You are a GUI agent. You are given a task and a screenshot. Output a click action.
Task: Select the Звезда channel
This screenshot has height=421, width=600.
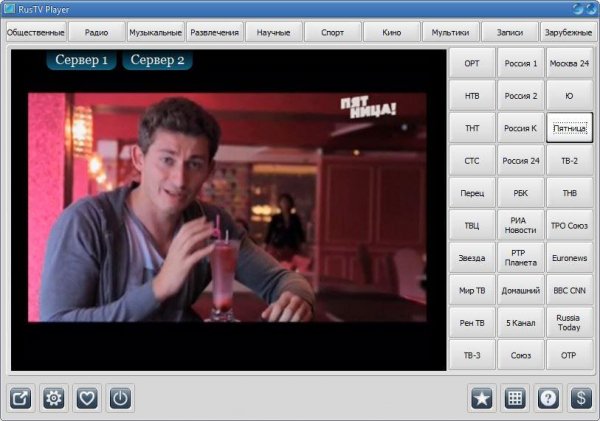(472, 258)
